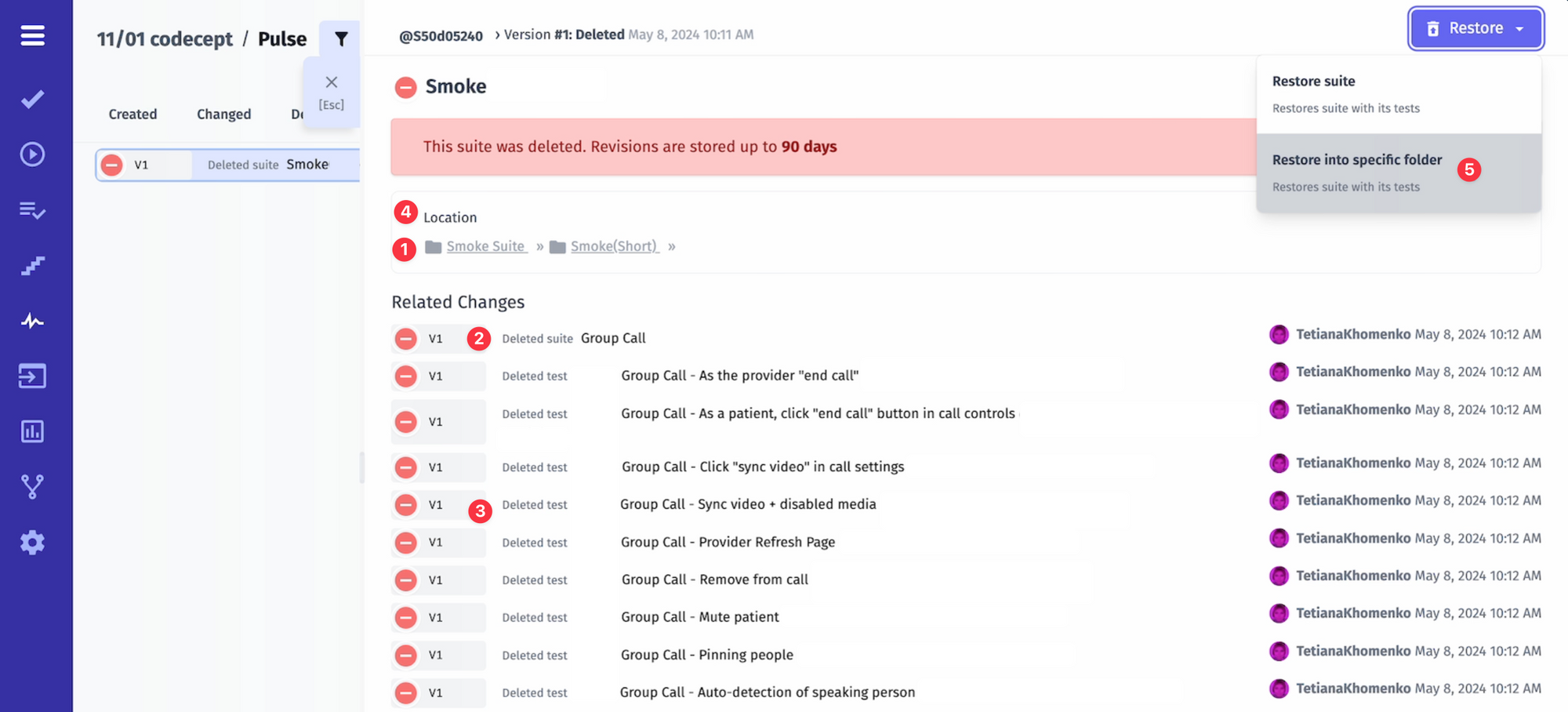The image size is (1568, 712).
Task: Close the detail panel with Esc X
Action: tap(332, 92)
